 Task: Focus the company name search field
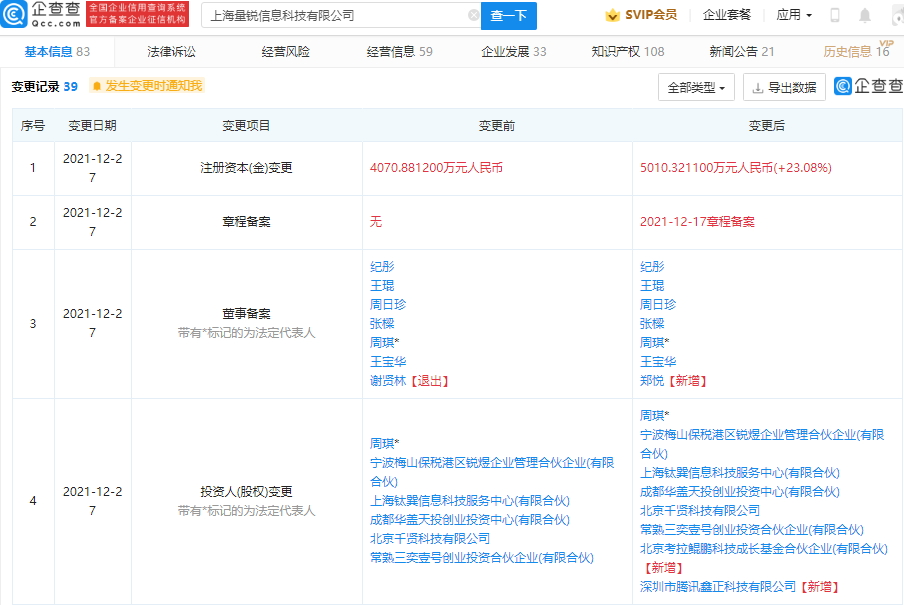point(334,16)
